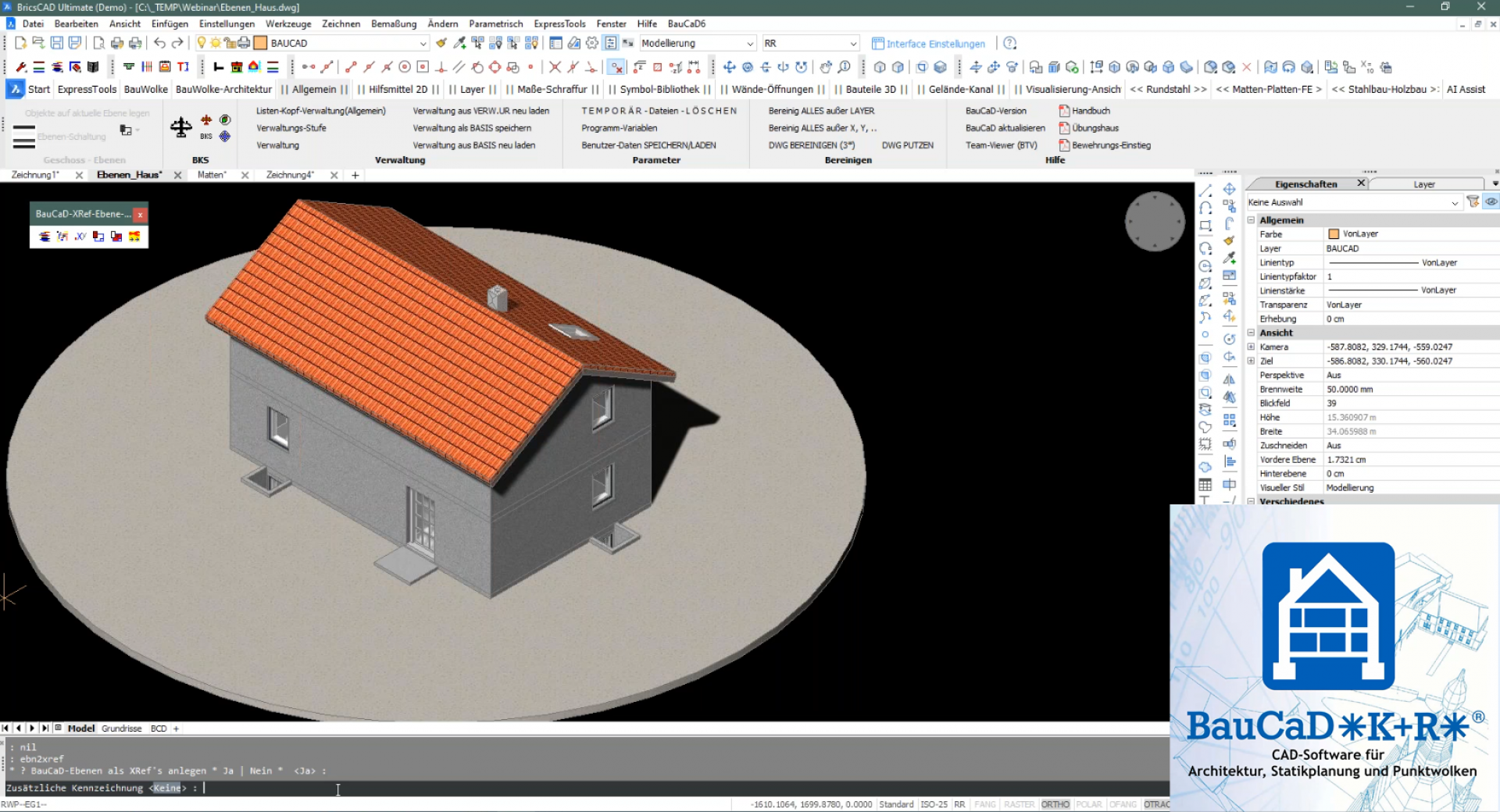Click the Farbe VonLayer color swatch

(x=1334, y=234)
